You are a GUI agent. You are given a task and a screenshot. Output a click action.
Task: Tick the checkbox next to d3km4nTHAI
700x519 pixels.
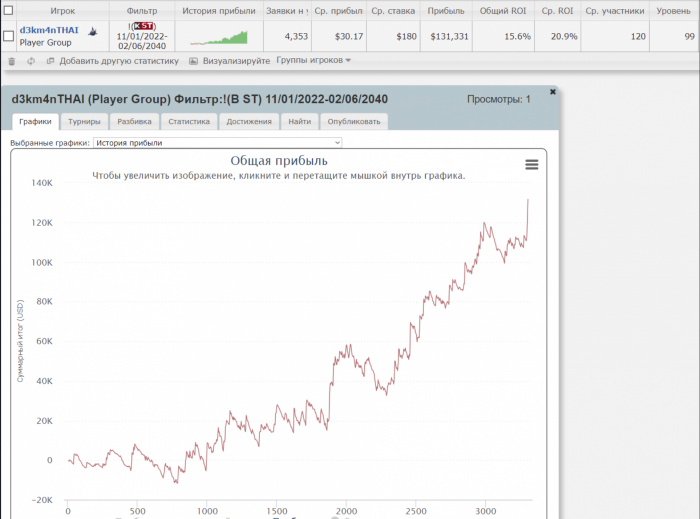[x=9, y=36]
